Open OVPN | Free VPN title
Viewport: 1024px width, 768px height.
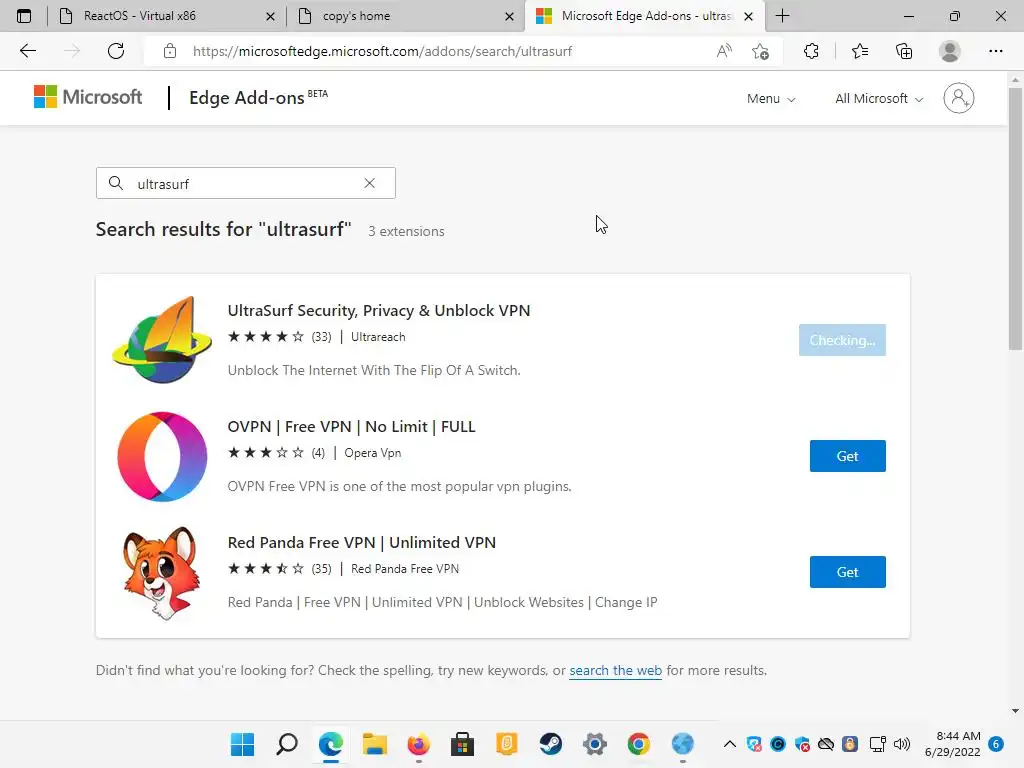[351, 426]
